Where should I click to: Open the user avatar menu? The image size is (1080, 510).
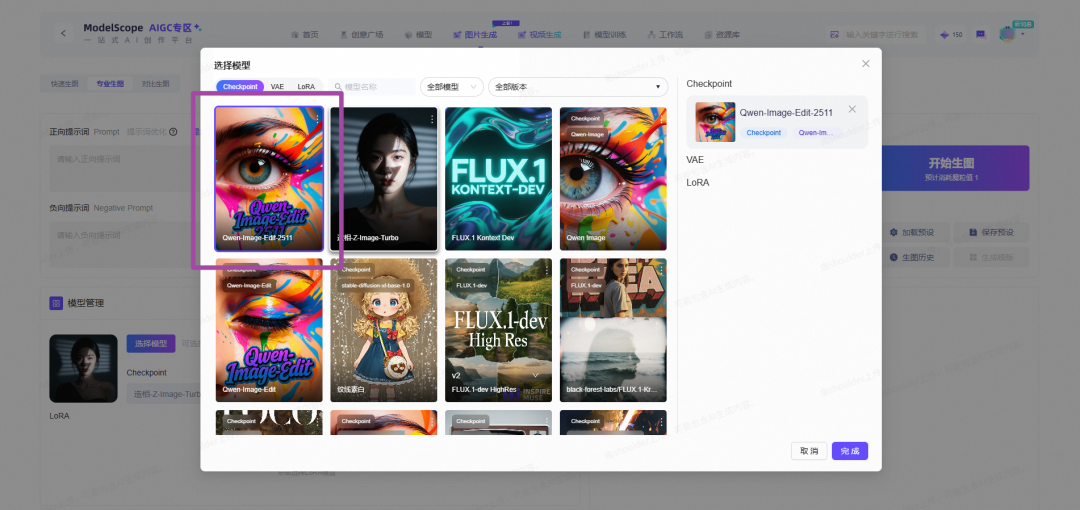tap(1007, 34)
